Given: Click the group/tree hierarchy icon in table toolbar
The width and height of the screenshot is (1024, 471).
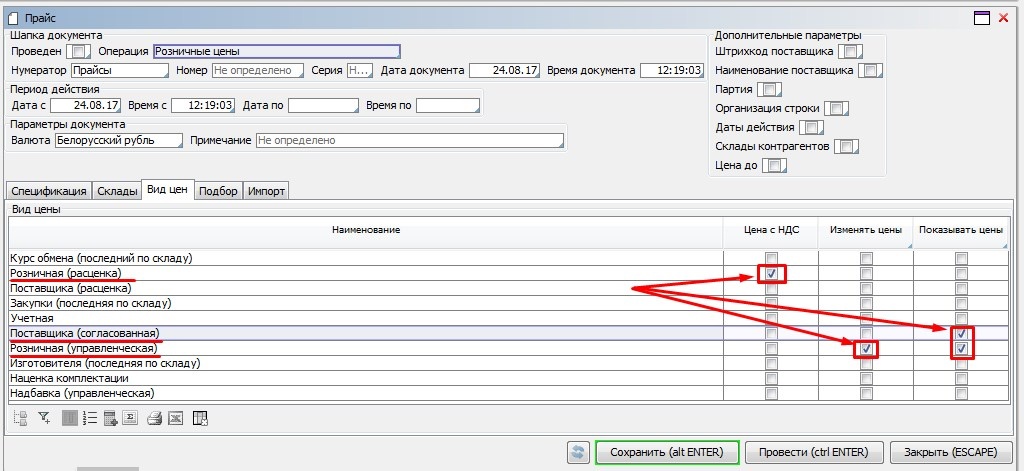Looking at the screenshot, I should pyautogui.click(x=20, y=419).
